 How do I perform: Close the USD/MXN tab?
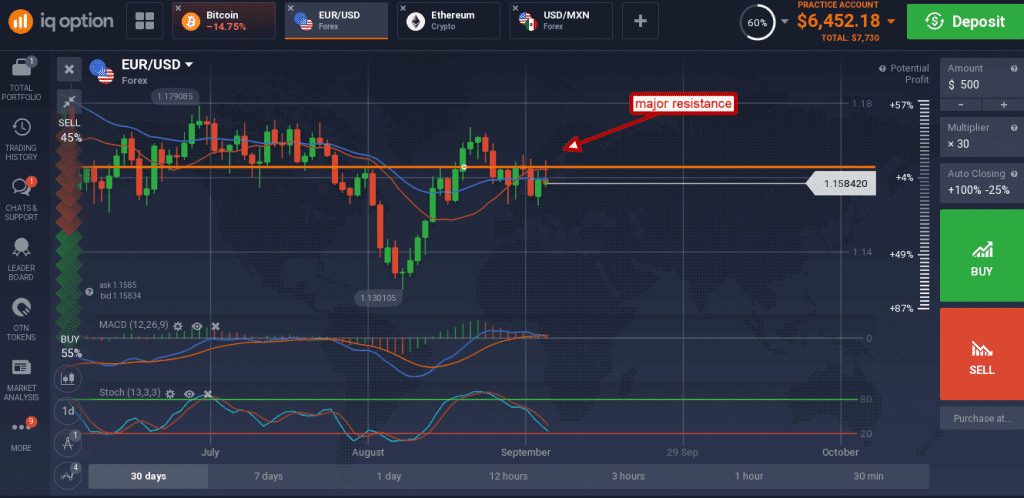pyautogui.click(x=516, y=8)
